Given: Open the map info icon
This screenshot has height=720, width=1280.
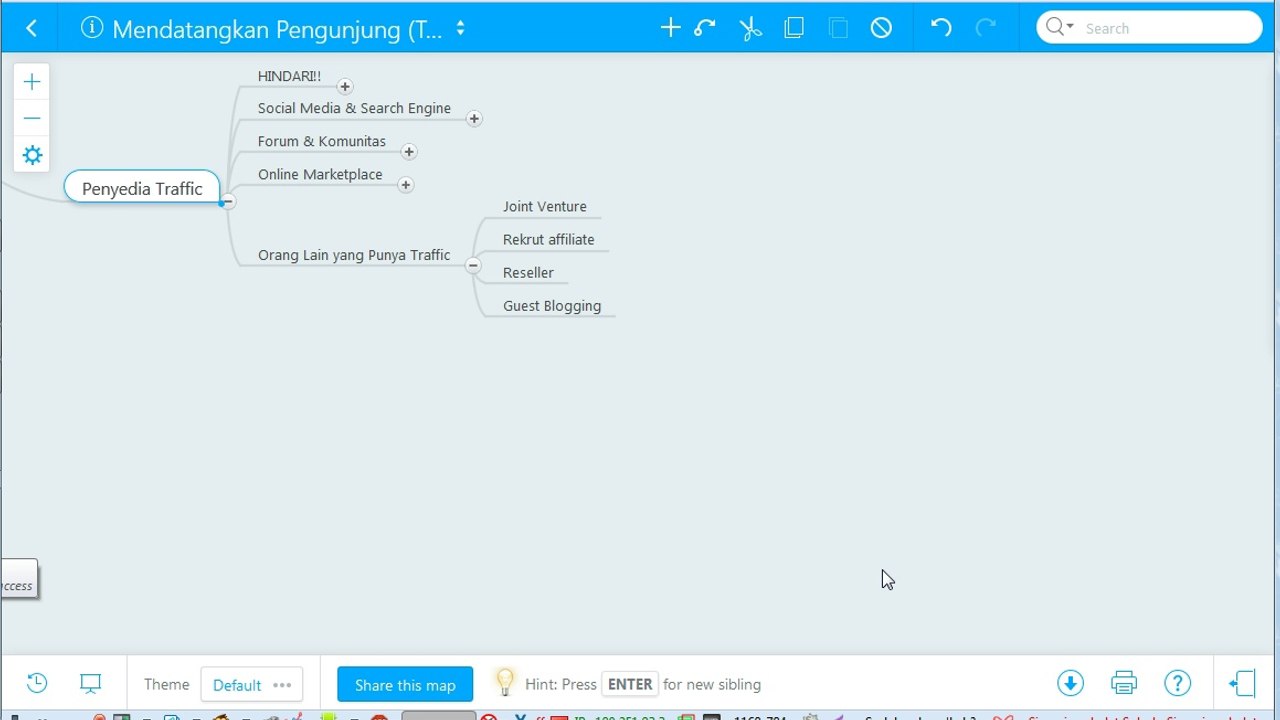Looking at the screenshot, I should coord(92,28).
